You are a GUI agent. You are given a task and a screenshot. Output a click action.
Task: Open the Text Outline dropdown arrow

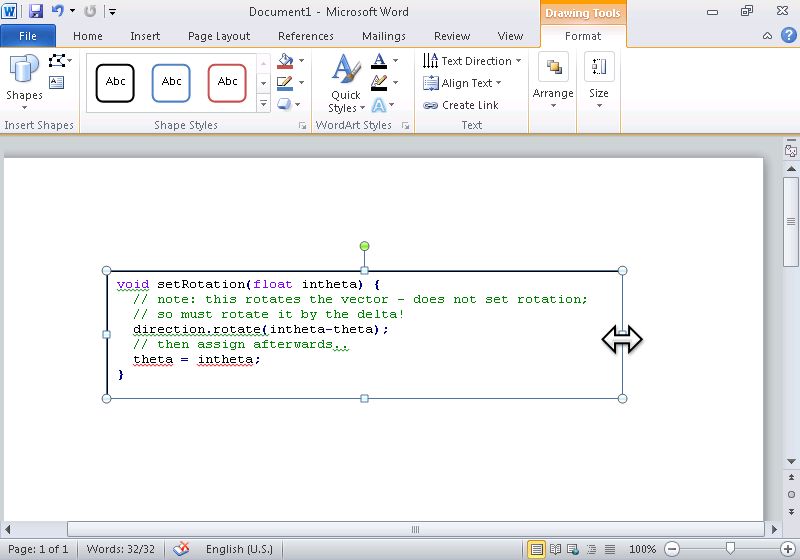(395, 82)
